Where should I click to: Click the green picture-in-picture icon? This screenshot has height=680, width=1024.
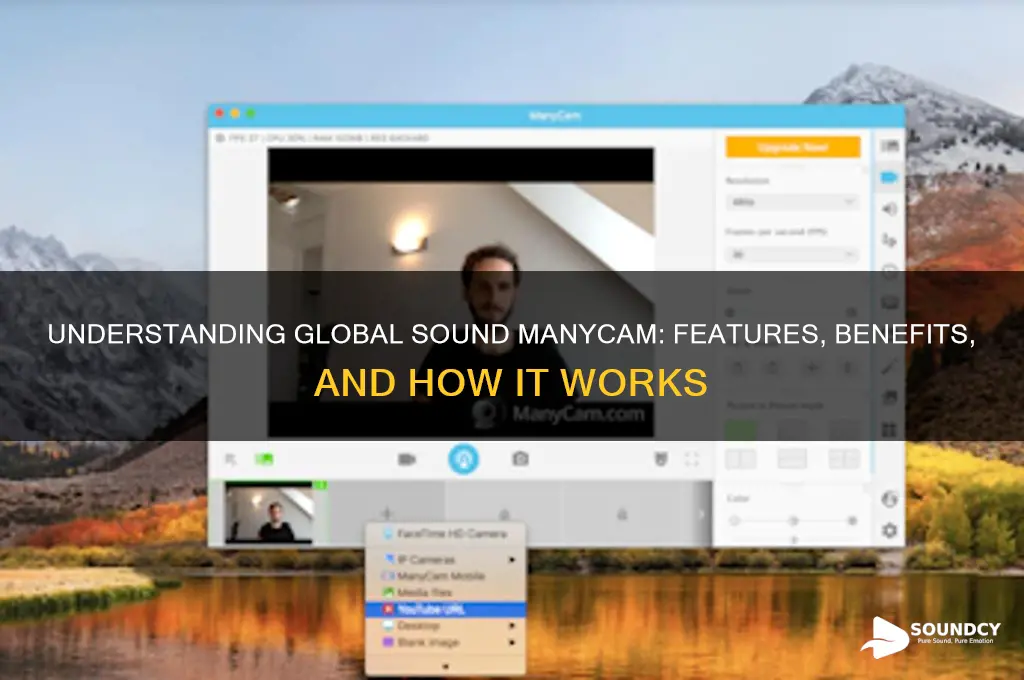click(264, 459)
